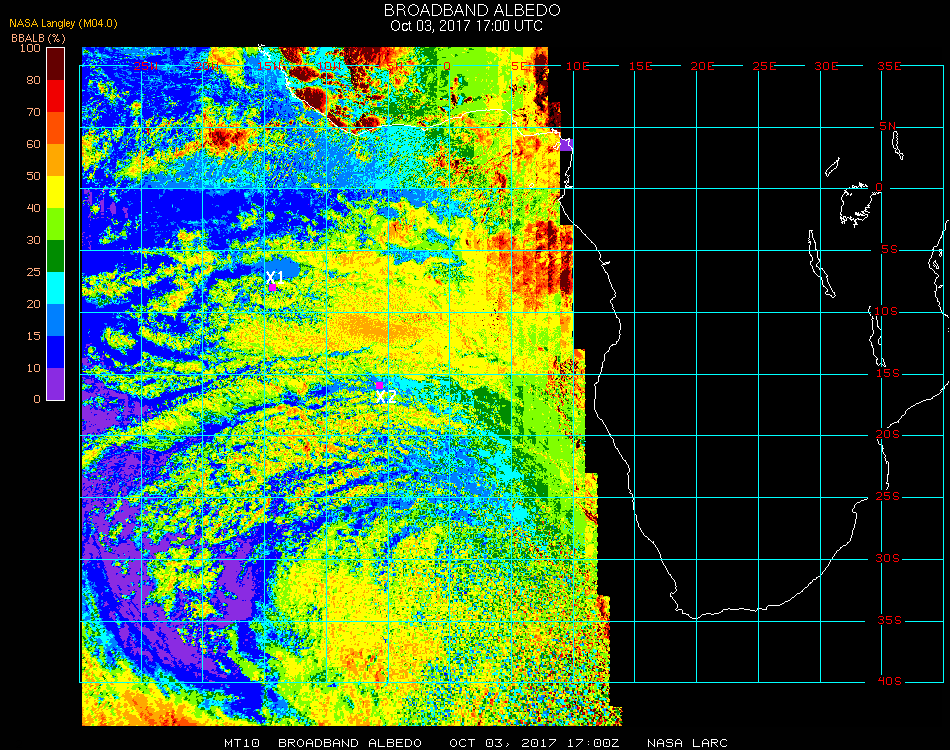
Task: Select the yellow 40-50 legend color band
Action: (55, 192)
